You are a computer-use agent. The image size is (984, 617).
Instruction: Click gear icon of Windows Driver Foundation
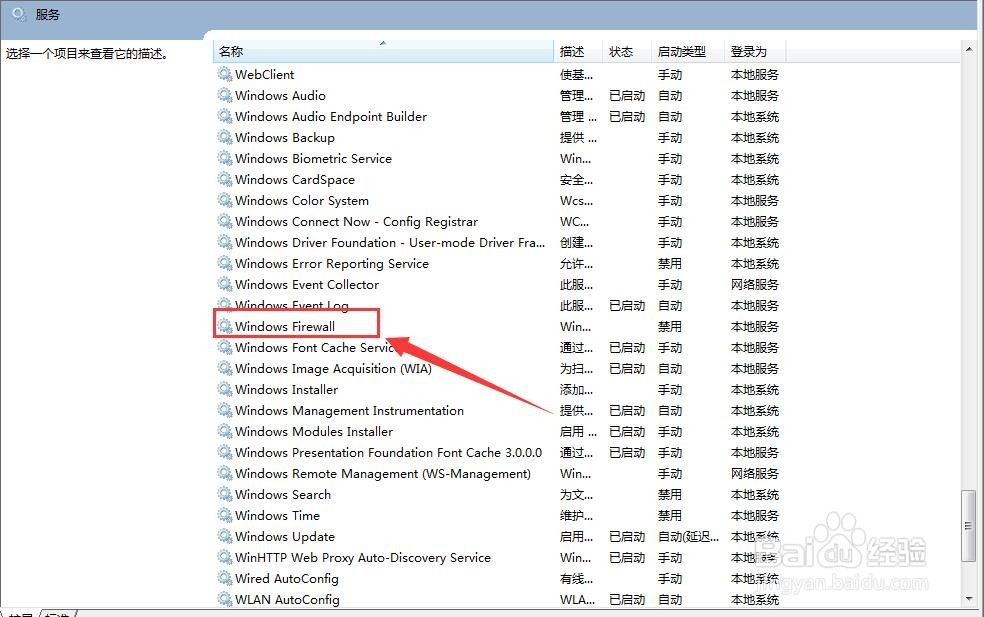[225, 242]
